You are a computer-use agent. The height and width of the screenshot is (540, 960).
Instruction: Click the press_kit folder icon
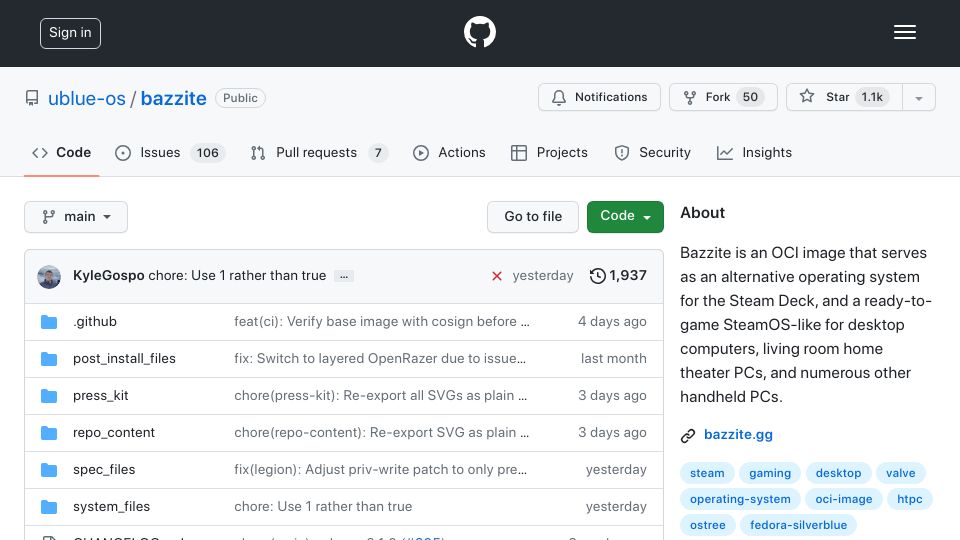(x=49, y=396)
